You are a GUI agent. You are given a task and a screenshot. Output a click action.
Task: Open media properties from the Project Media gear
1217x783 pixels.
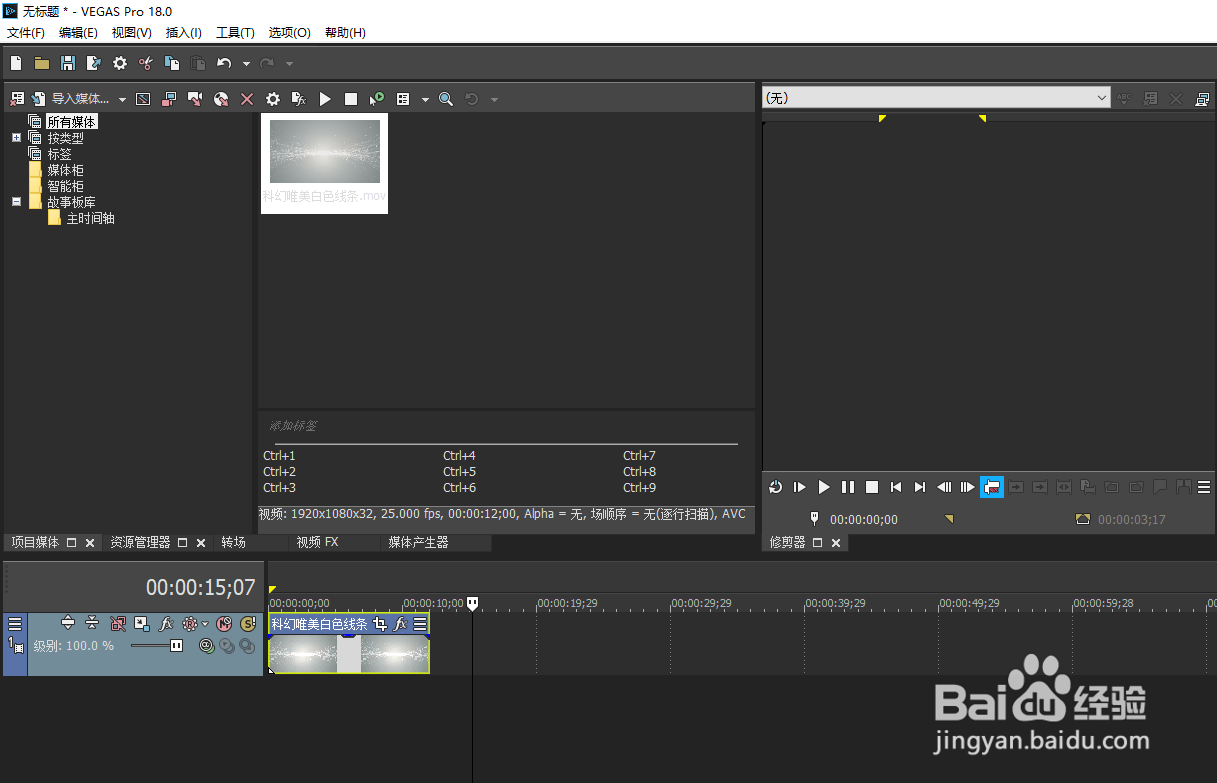click(x=273, y=99)
